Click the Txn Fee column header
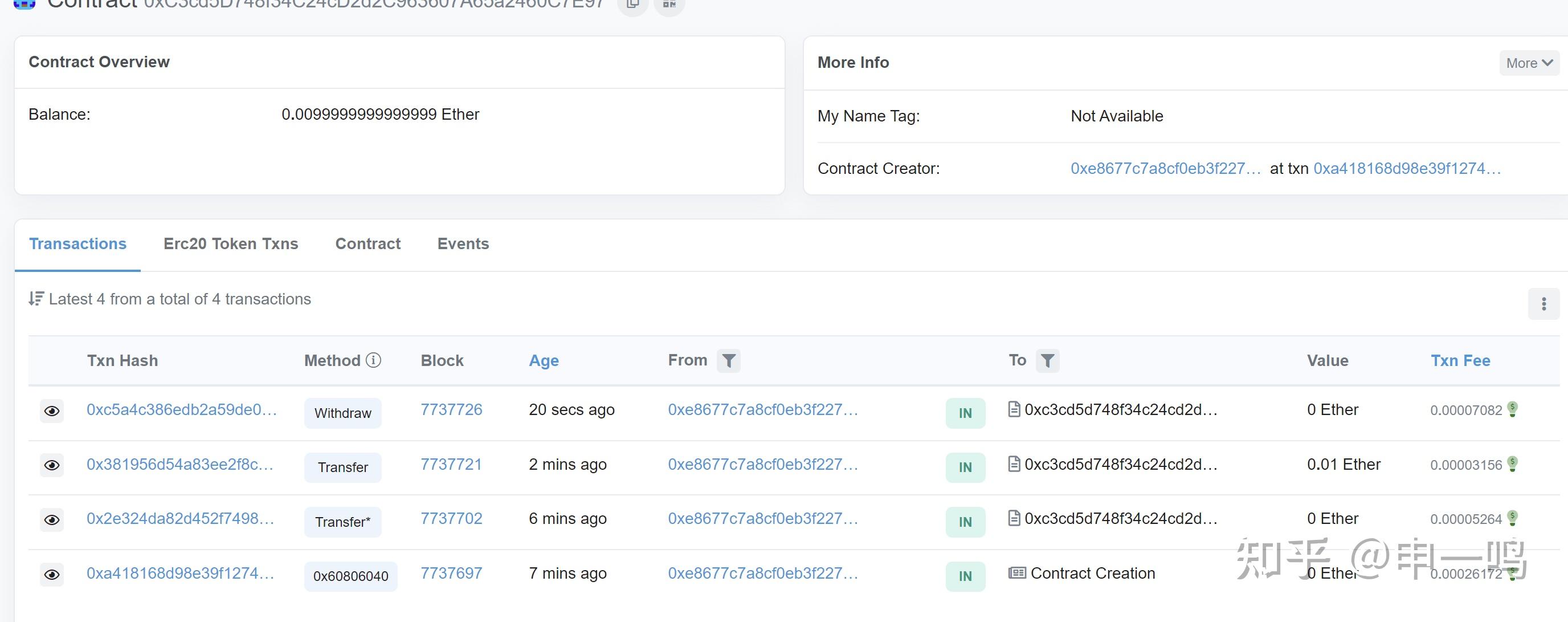Viewport: 1568px width, 622px height. coord(1460,361)
